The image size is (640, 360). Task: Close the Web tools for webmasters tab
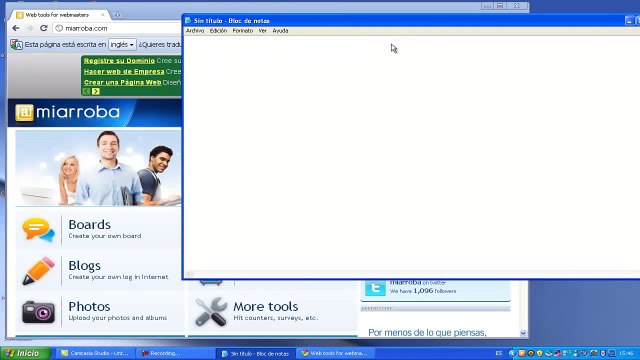click(x=103, y=15)
